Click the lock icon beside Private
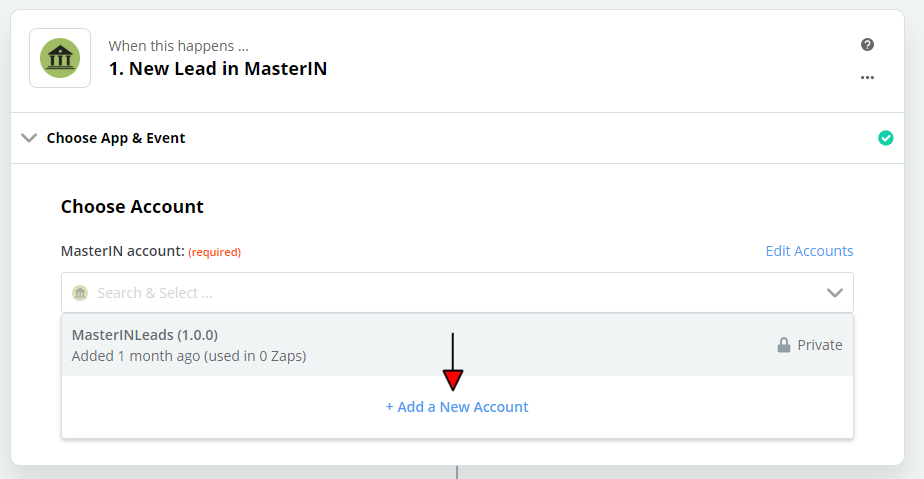 (x=784, y=345)
